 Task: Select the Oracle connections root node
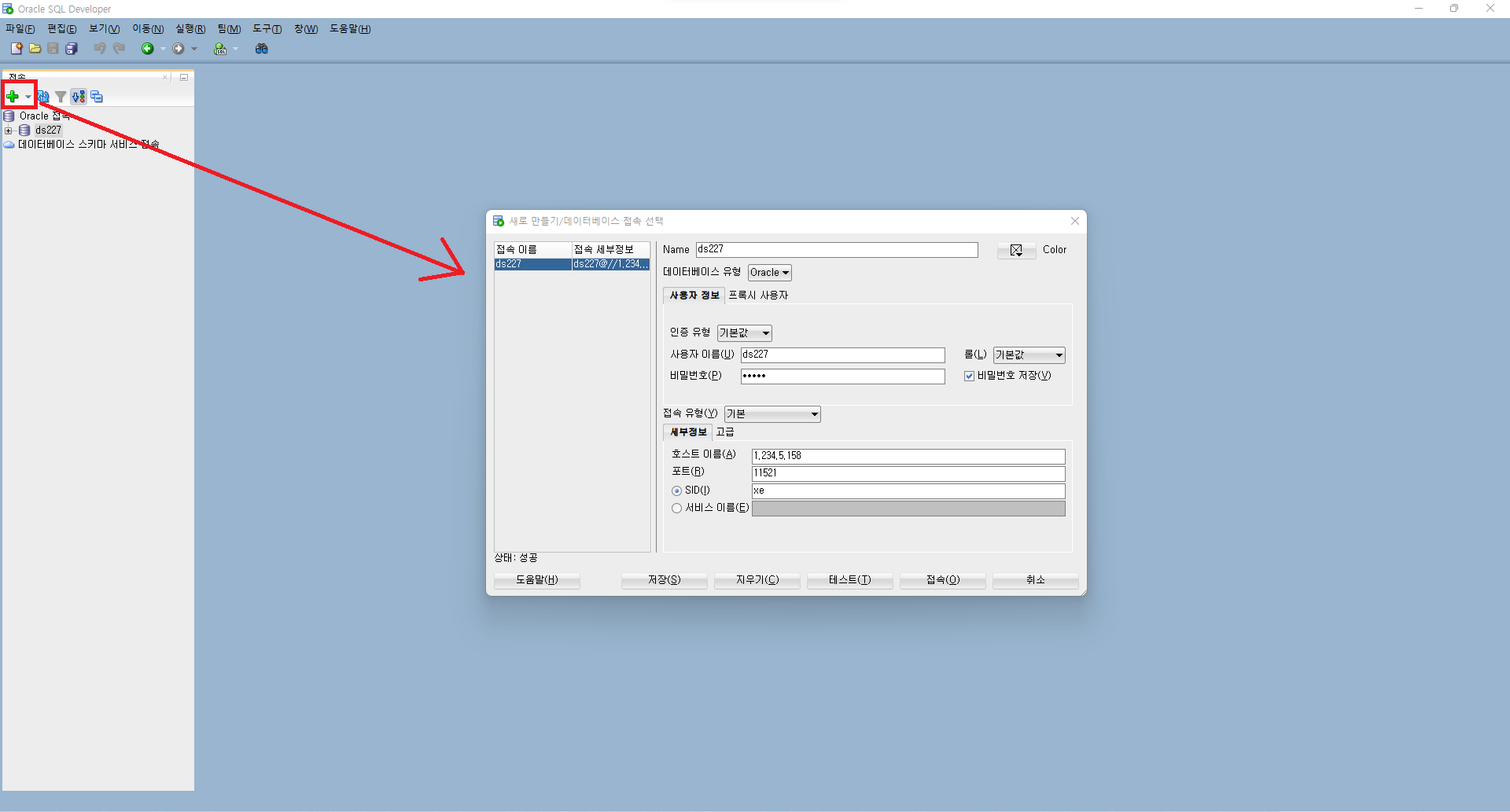pyautogui.click(x=44, y=116)
